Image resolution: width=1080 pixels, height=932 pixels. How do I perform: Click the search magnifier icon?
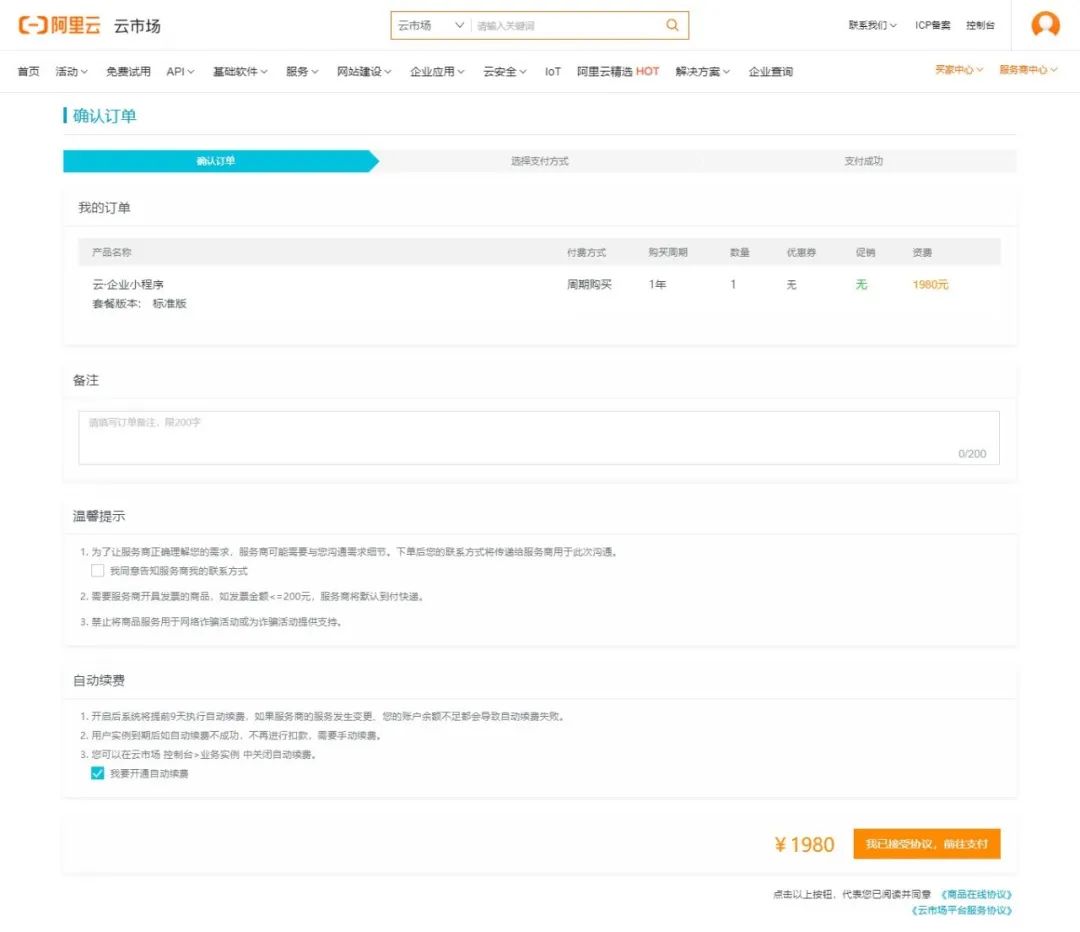[672, 25]
